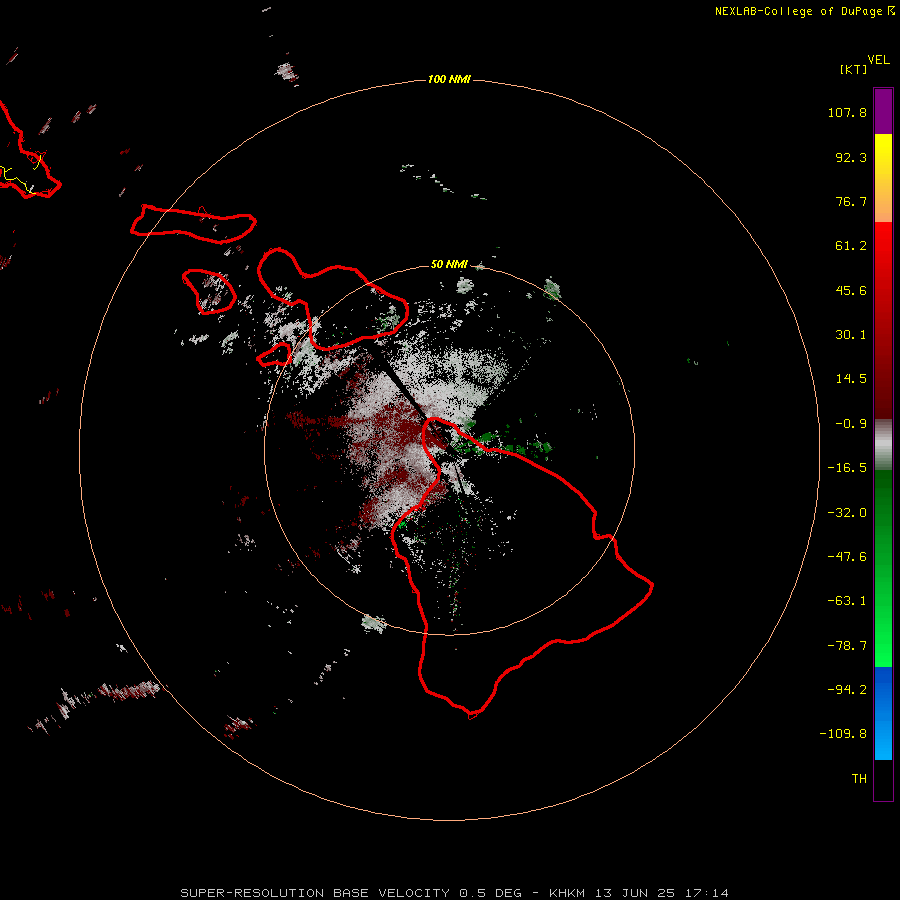Click the [KT] units label

(x=854, y=69)
